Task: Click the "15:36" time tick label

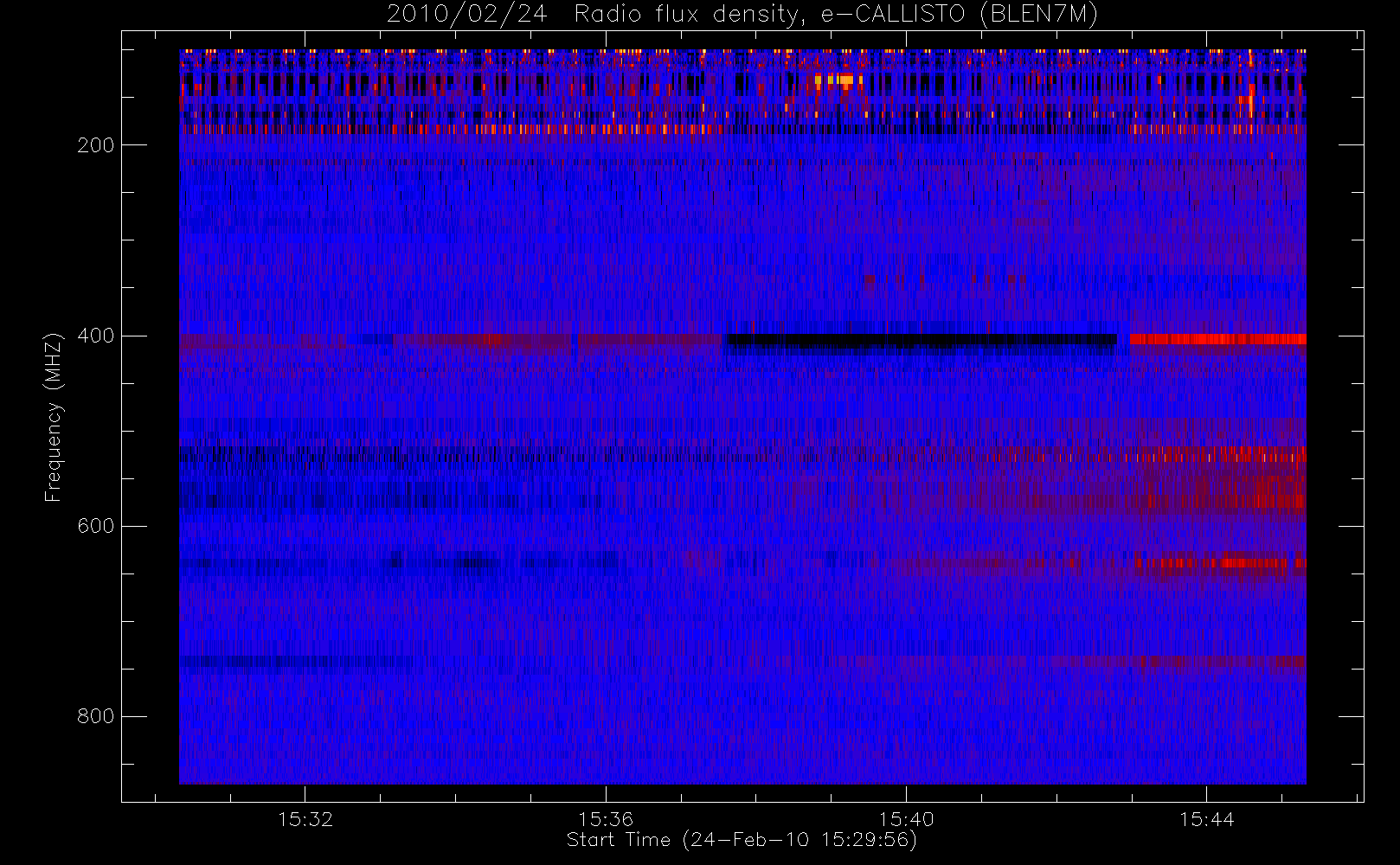Action: (606, 819)
